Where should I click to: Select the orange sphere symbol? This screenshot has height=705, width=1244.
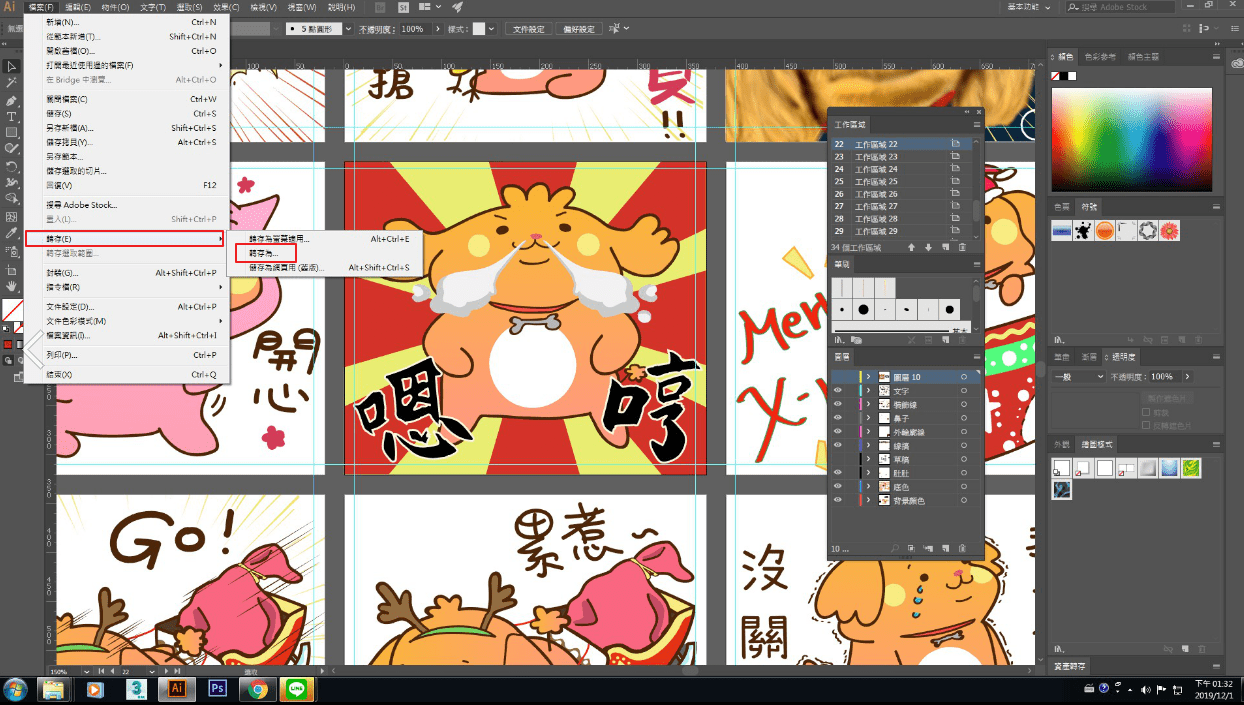(1105, 231)
